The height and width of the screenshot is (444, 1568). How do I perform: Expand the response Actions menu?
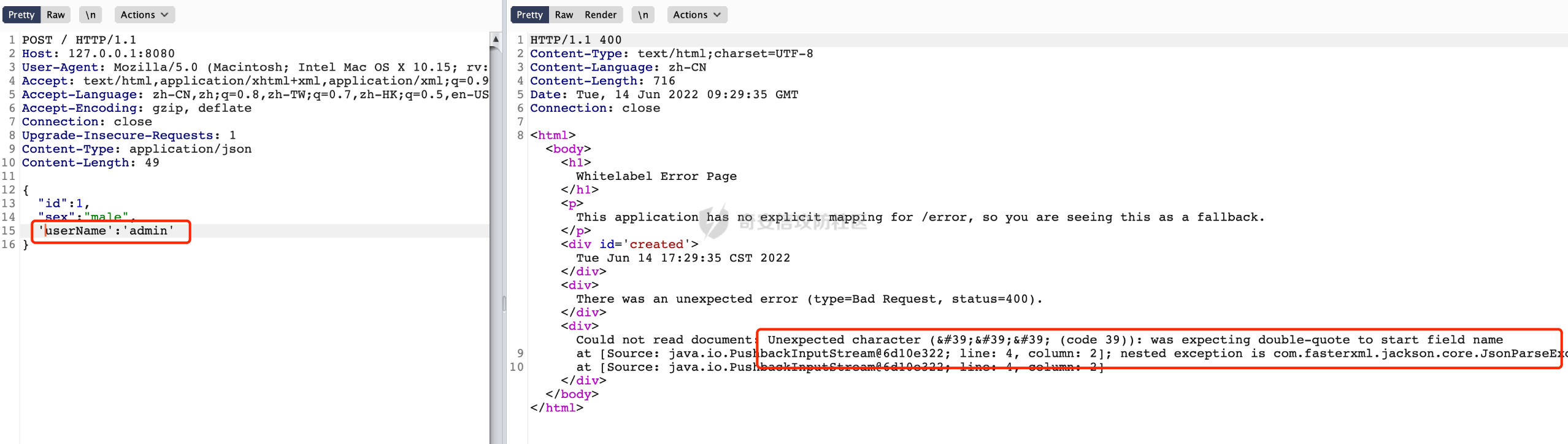tap(697, 15)
